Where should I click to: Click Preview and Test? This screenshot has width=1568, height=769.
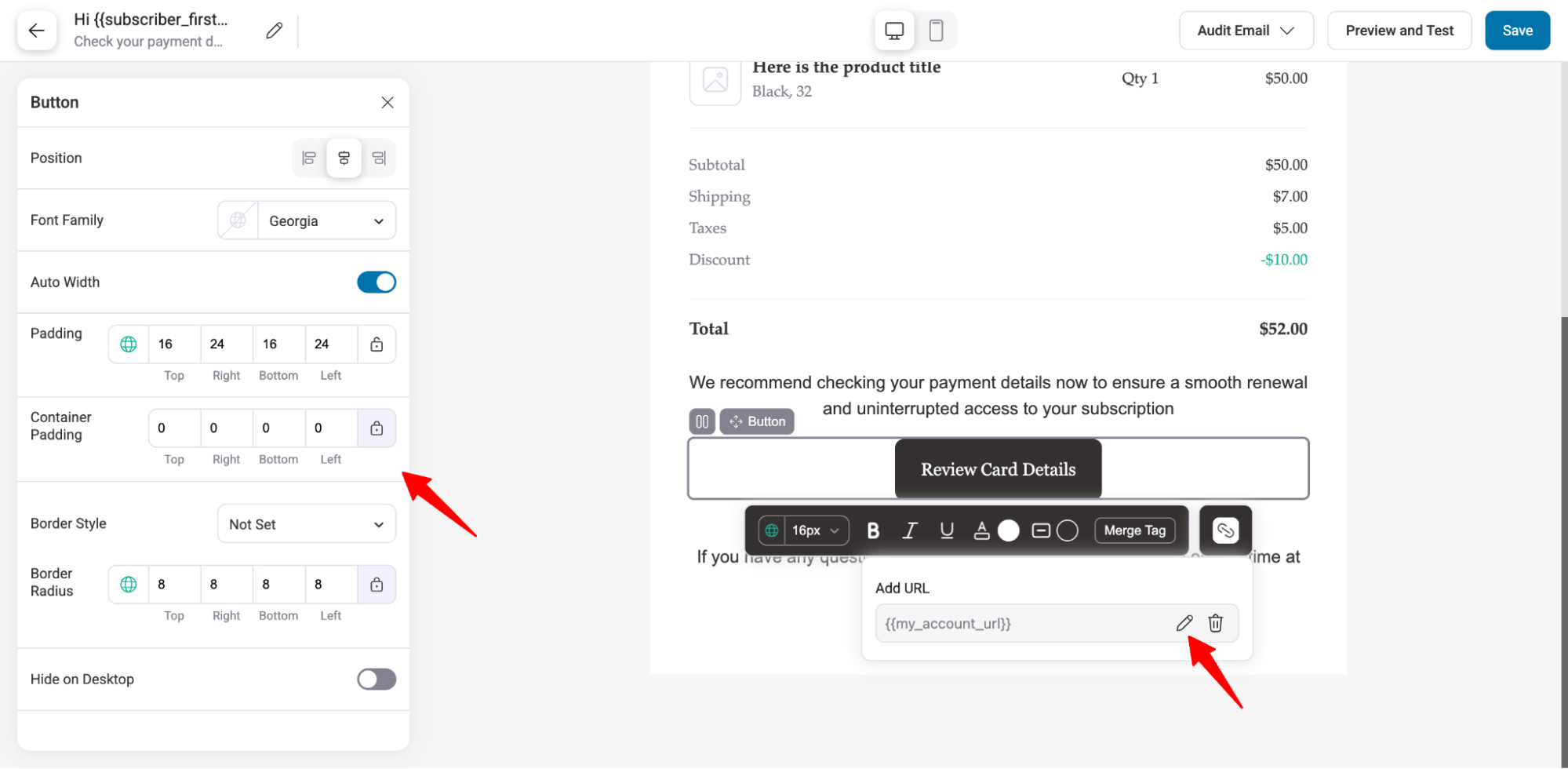pyautogui.click(x=1399, y=30)
